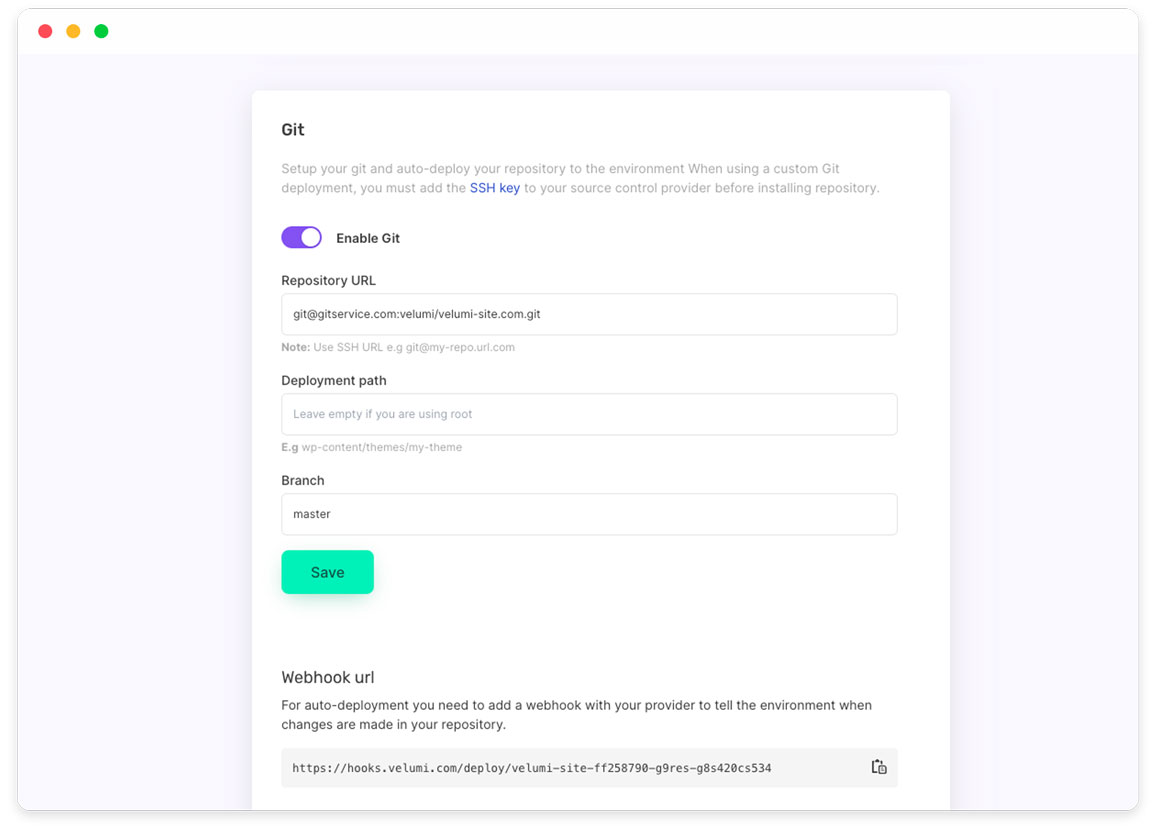Save the Git settings
The height and width of the screenshot is (830, 1154).
[x=328, y=572]
